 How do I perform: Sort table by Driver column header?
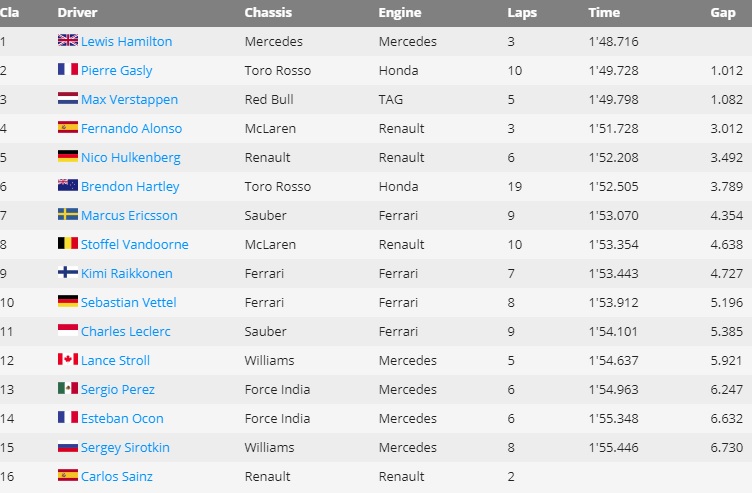(78, 13)
